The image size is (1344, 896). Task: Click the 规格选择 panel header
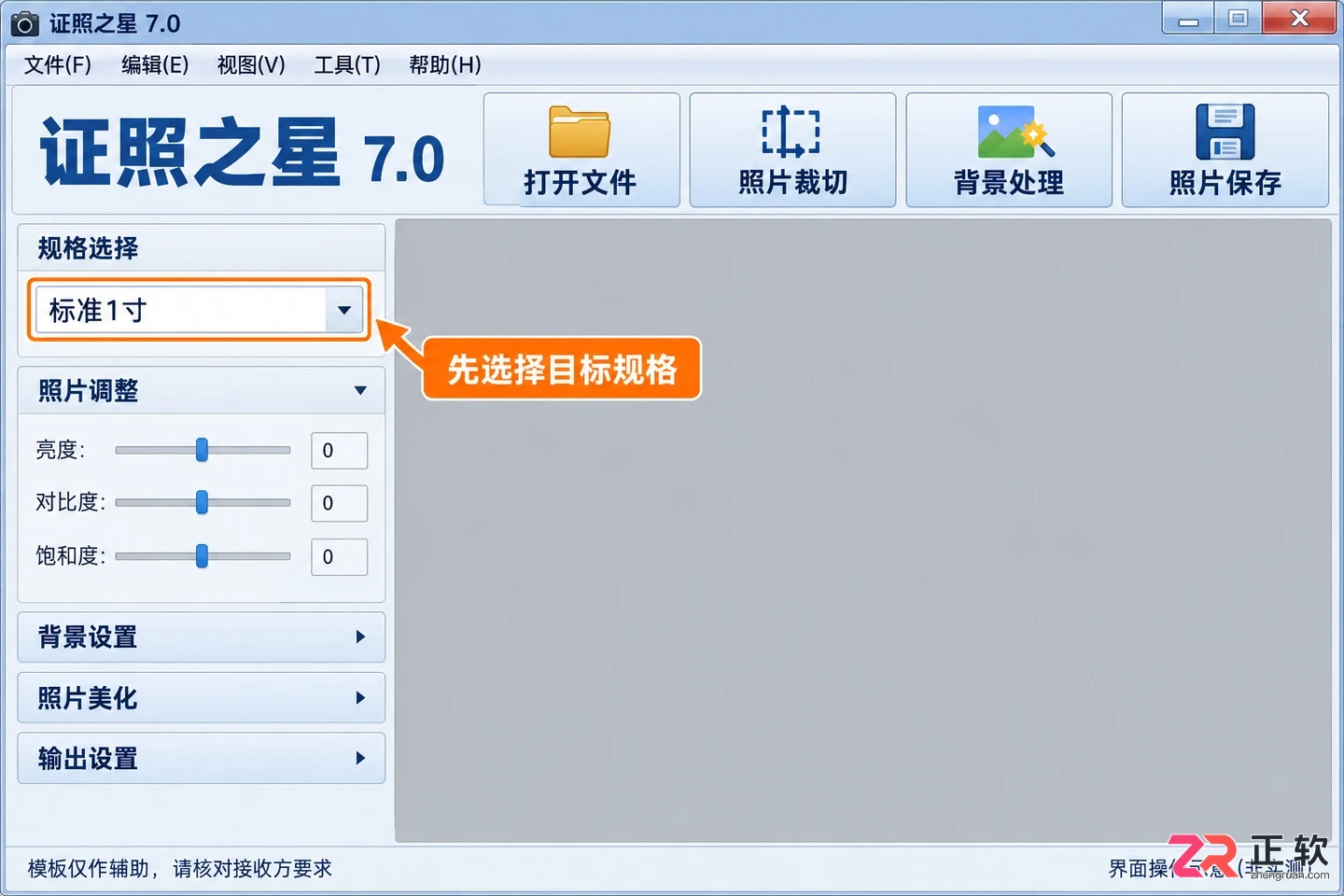click(202, 248)
